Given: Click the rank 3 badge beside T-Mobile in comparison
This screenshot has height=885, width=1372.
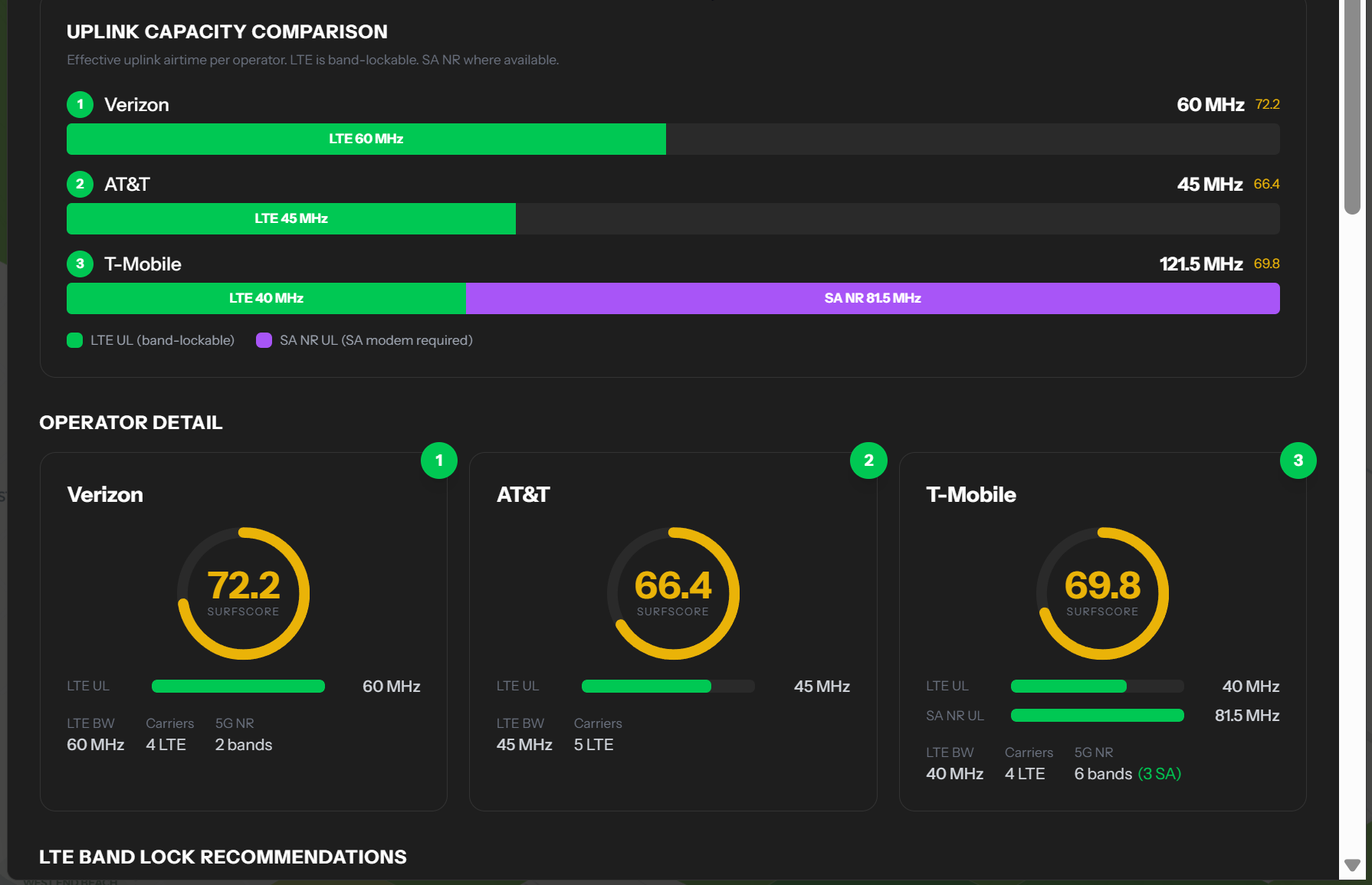Looking at the screenshot, I should point(80,264).
